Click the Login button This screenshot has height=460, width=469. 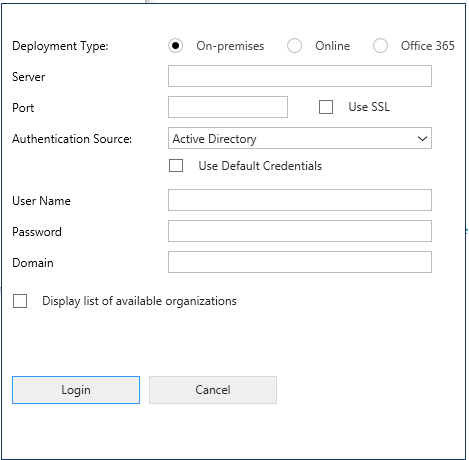76,390
